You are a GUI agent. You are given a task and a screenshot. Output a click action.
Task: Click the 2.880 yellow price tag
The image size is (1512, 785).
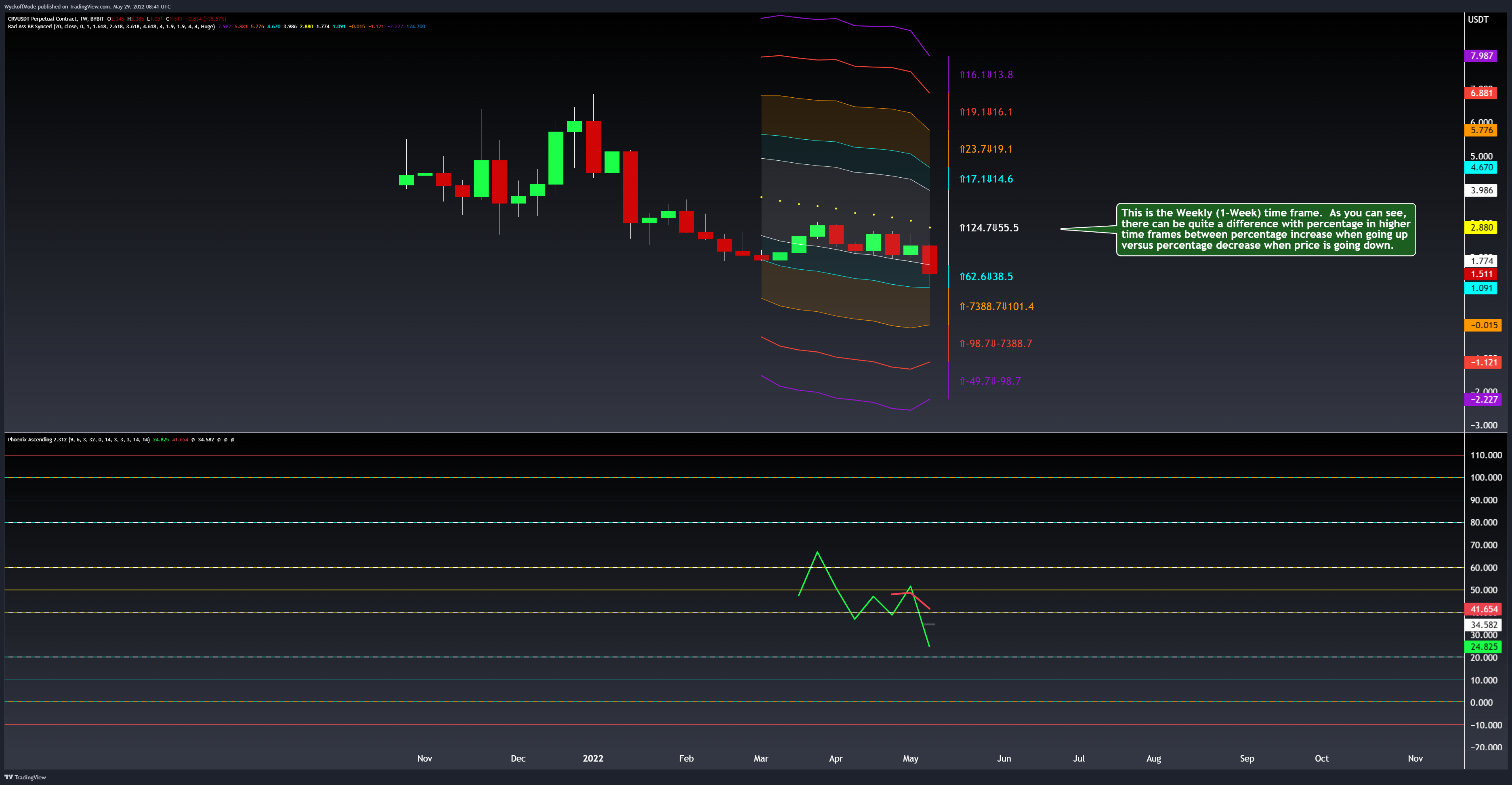(1481, 227)
